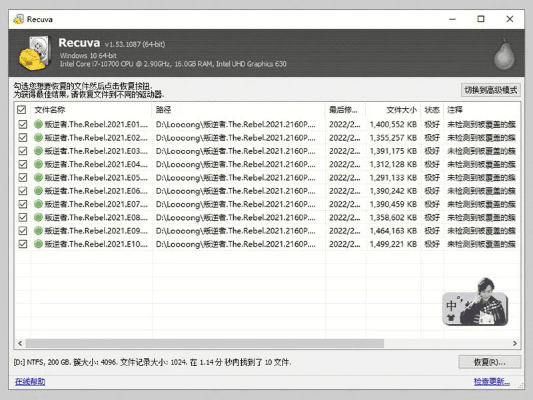Click the size cell 1,291,133 KB

pos(393,177)
